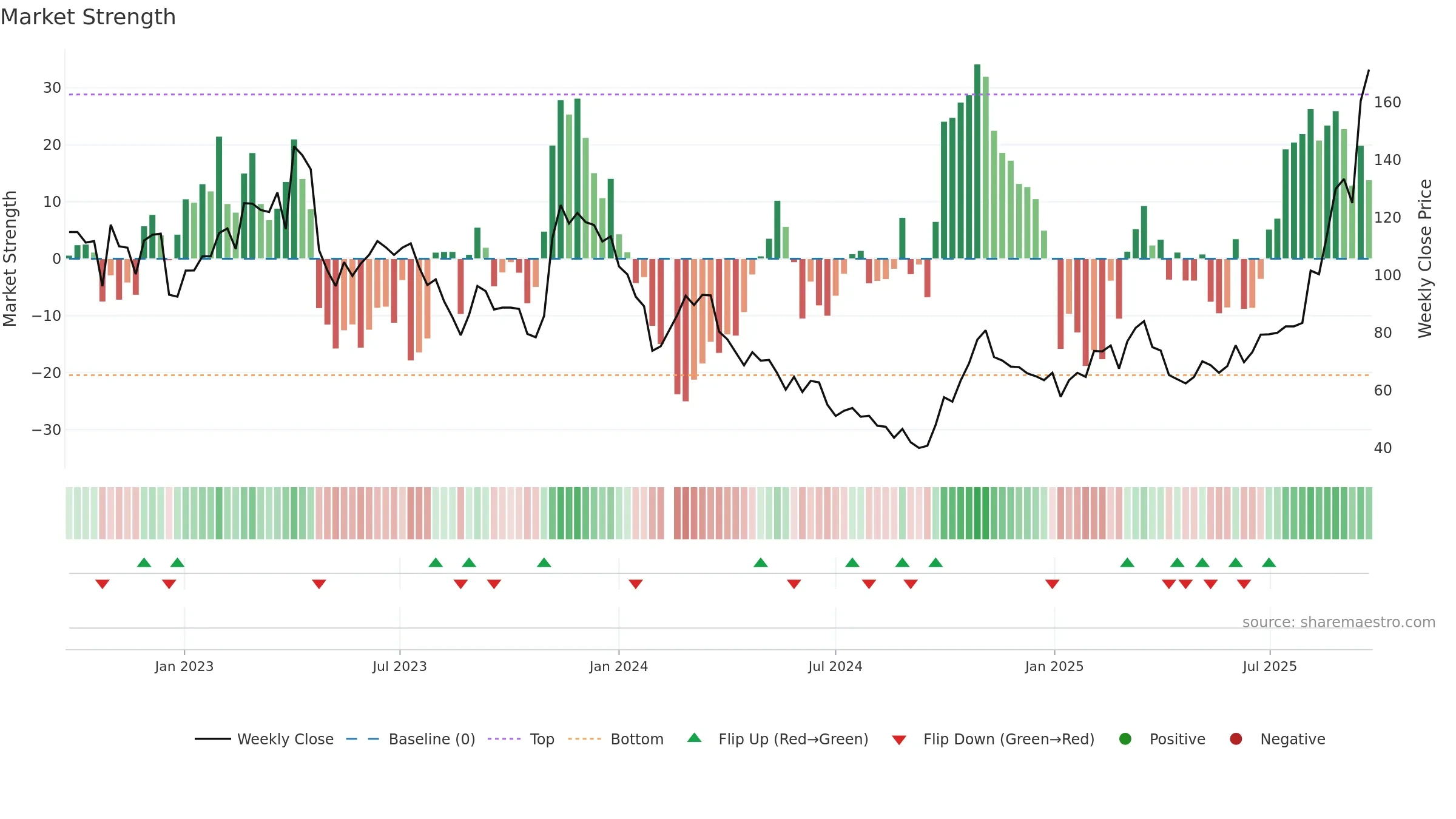Click the 140 tick on right axis

(x=1387, y=160)
